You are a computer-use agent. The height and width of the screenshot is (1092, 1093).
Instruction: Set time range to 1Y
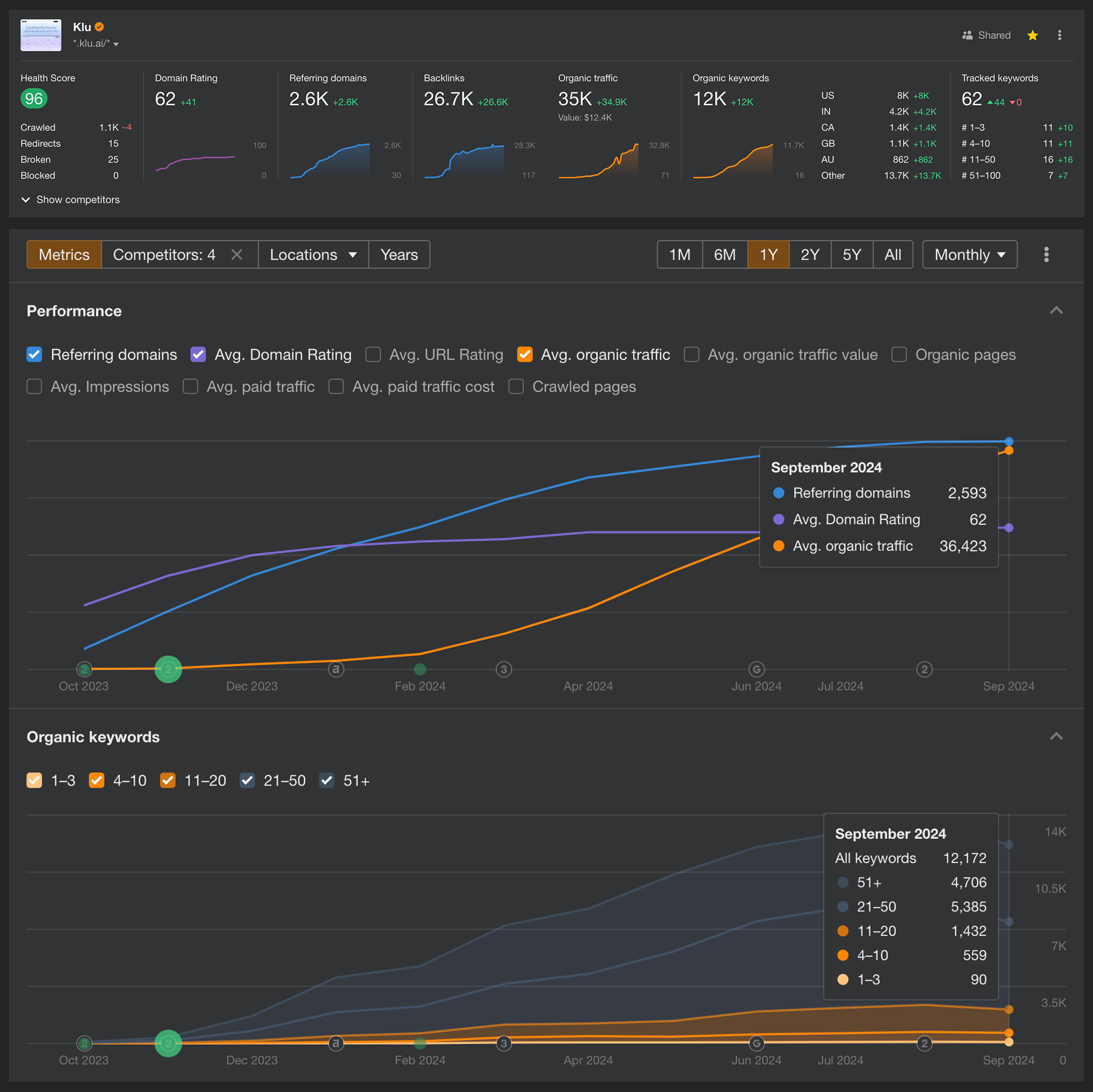click(x=768, y=255)
